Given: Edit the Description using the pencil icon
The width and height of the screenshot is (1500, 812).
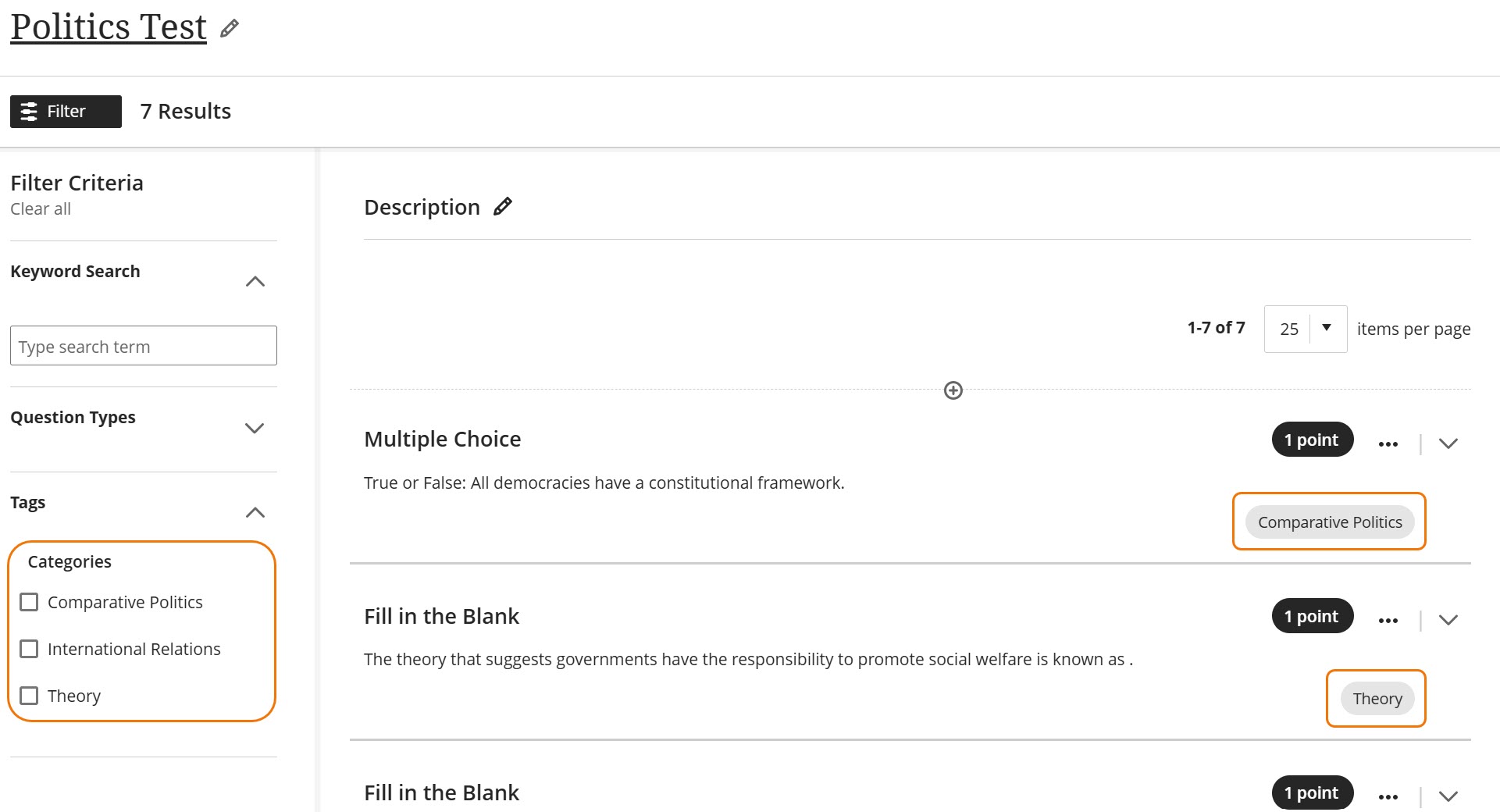Looking at the screenshot, I should [504, 206].
